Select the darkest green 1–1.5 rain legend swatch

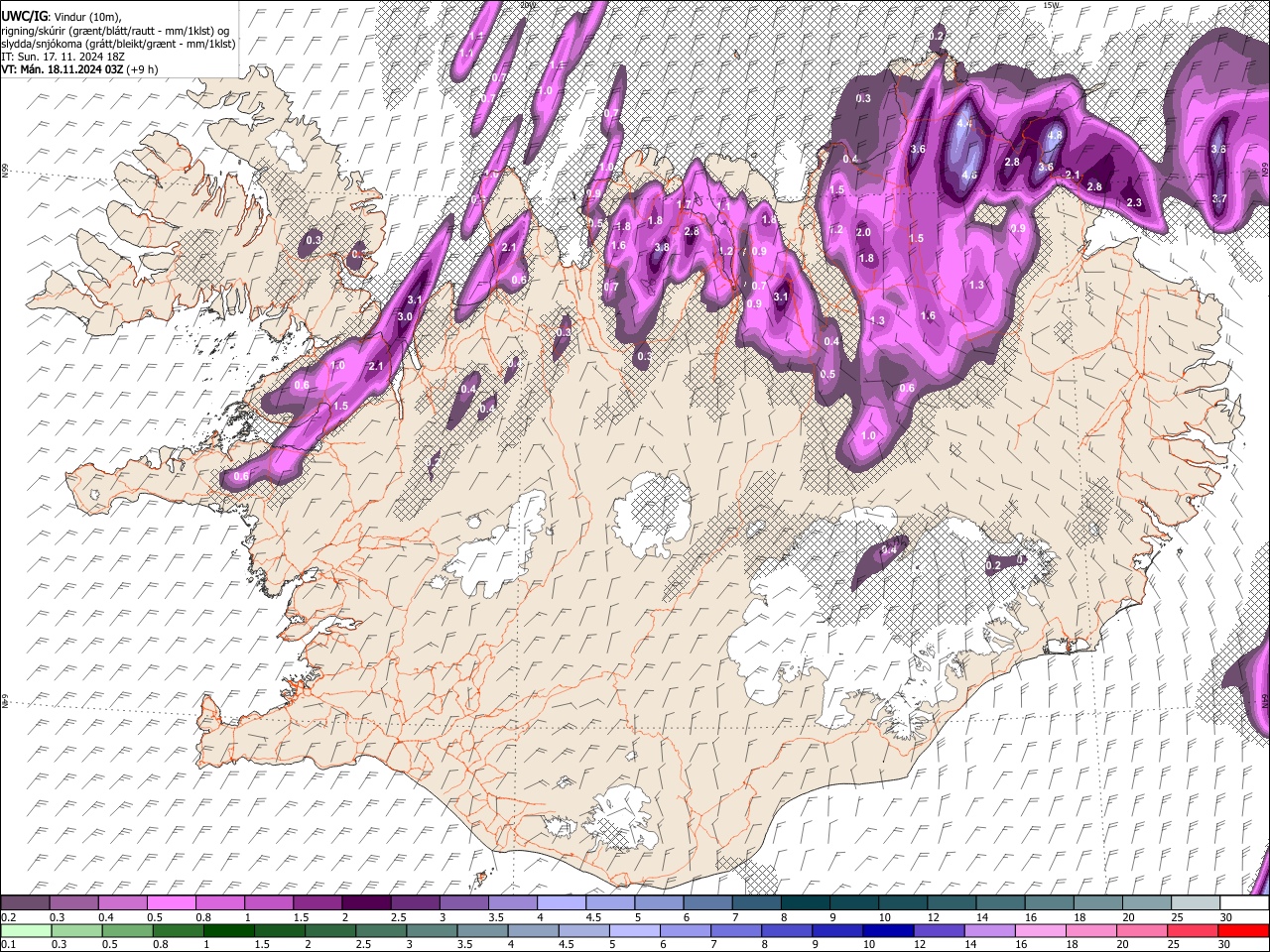coord(228,930)
